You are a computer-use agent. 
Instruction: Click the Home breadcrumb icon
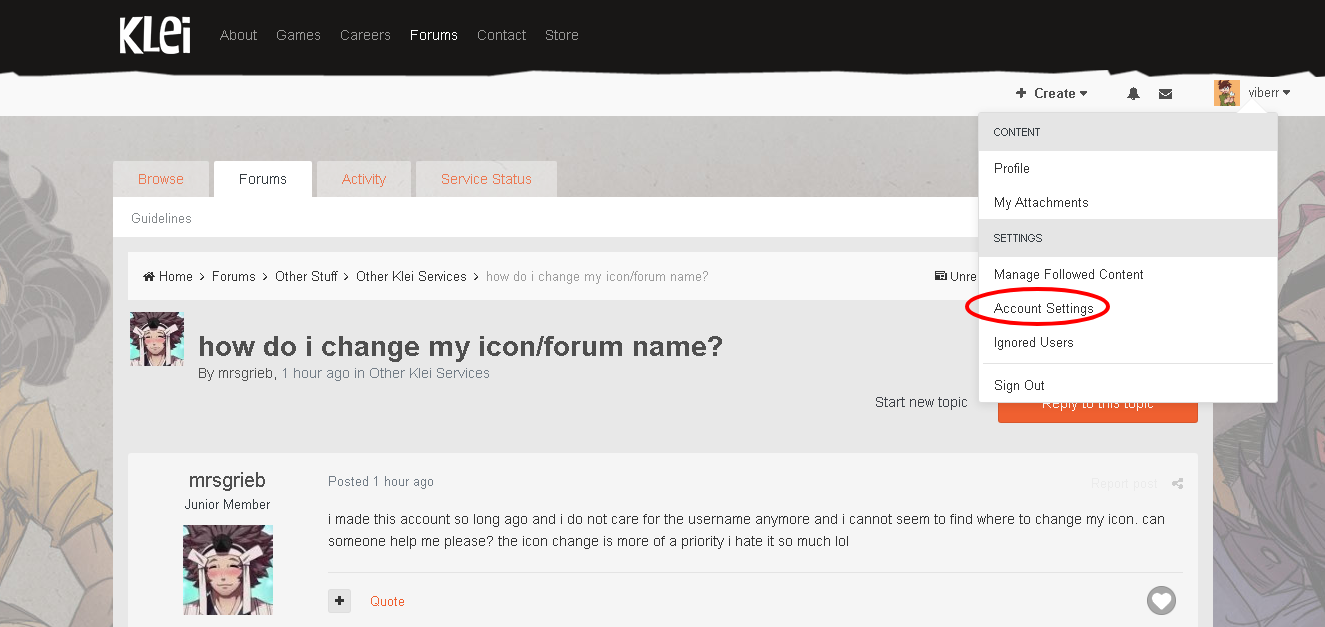149,277
